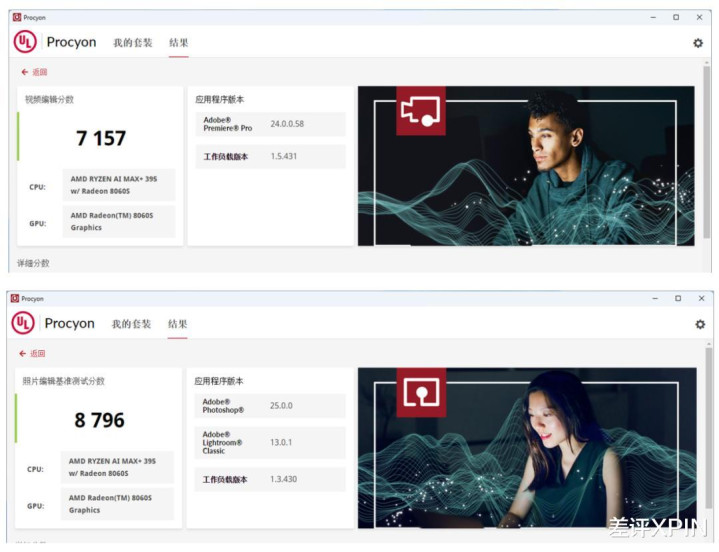Screen dimensions: 719x552
Task: Click photo editing banner image in bottom window
Action: tap(527, 448)
